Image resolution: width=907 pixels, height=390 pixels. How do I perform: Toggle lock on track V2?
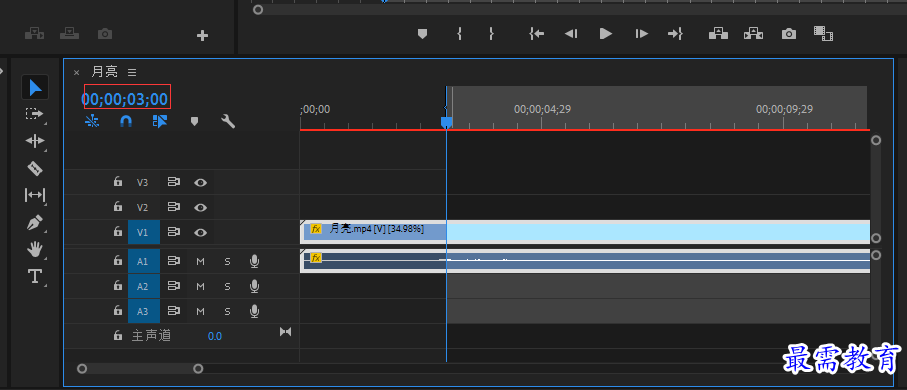click(x=117, y=207)
